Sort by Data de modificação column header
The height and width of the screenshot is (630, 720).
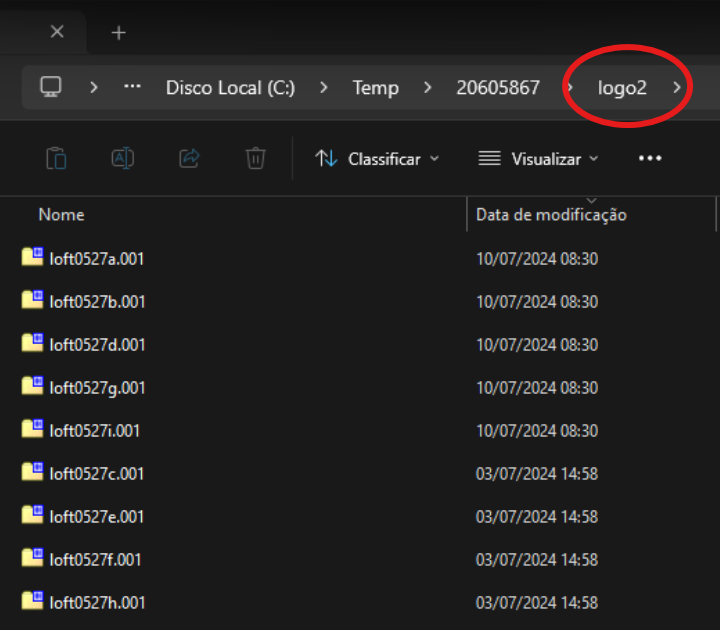click(x=551, y=215)
